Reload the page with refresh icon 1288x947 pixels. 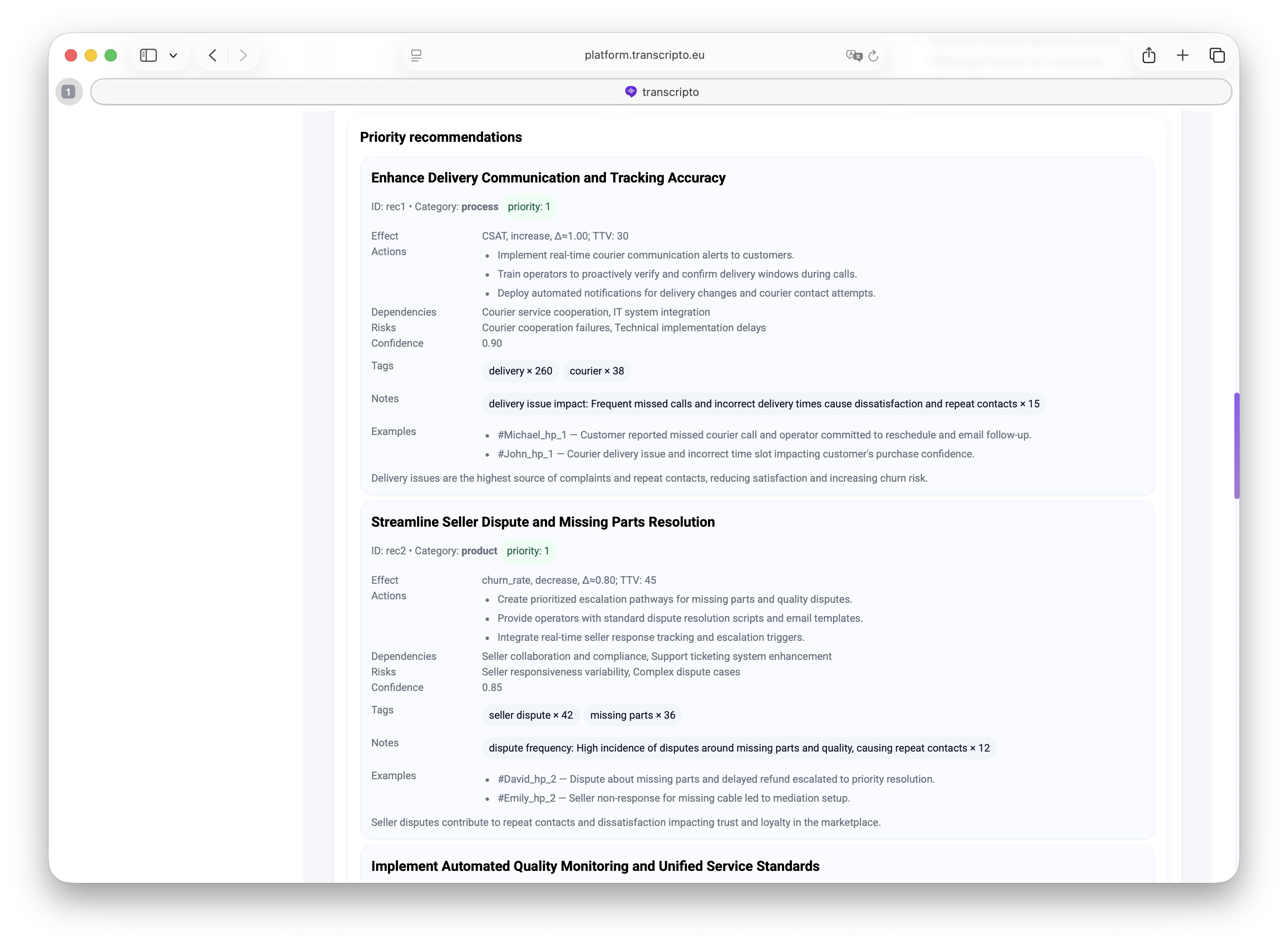[873, 56]
